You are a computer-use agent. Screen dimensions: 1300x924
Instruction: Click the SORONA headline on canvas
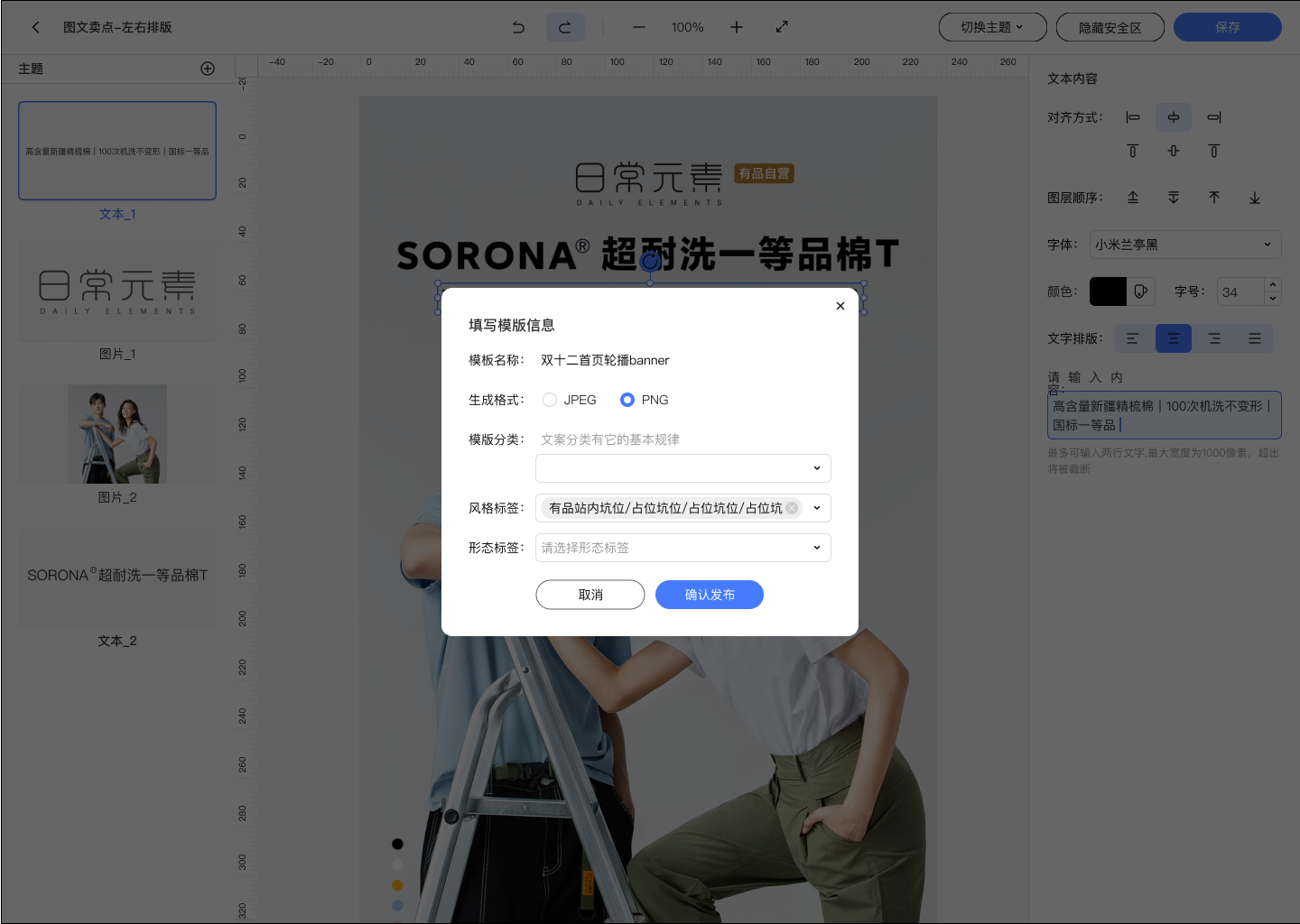pos(648,254)
